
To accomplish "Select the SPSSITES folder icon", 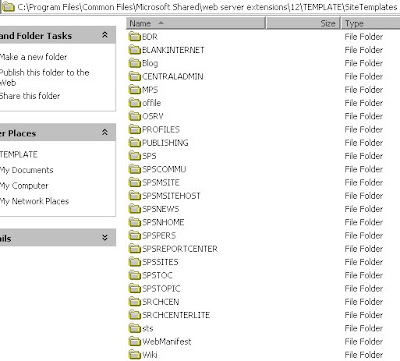I will pos(135,262).
